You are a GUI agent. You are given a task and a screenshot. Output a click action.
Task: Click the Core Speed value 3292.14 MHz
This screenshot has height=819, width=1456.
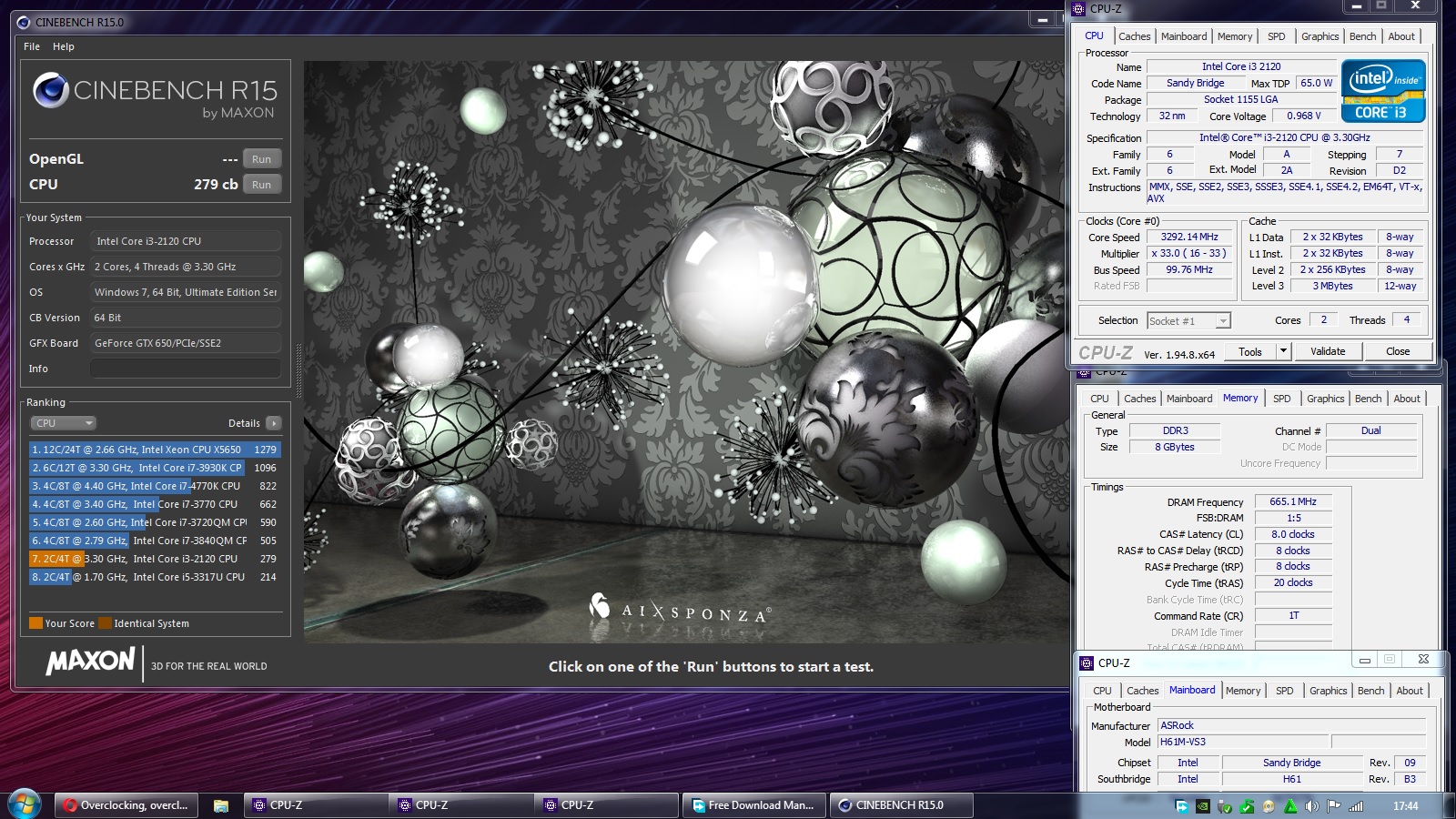1189,237
